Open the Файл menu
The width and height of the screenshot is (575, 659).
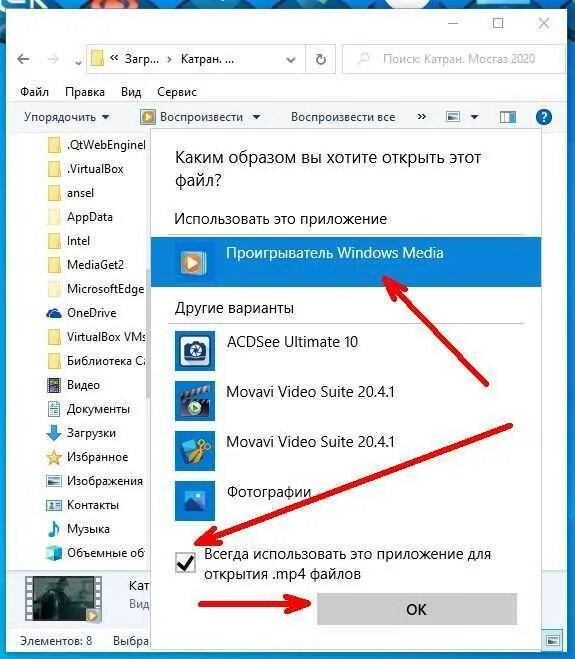[34, 92]
